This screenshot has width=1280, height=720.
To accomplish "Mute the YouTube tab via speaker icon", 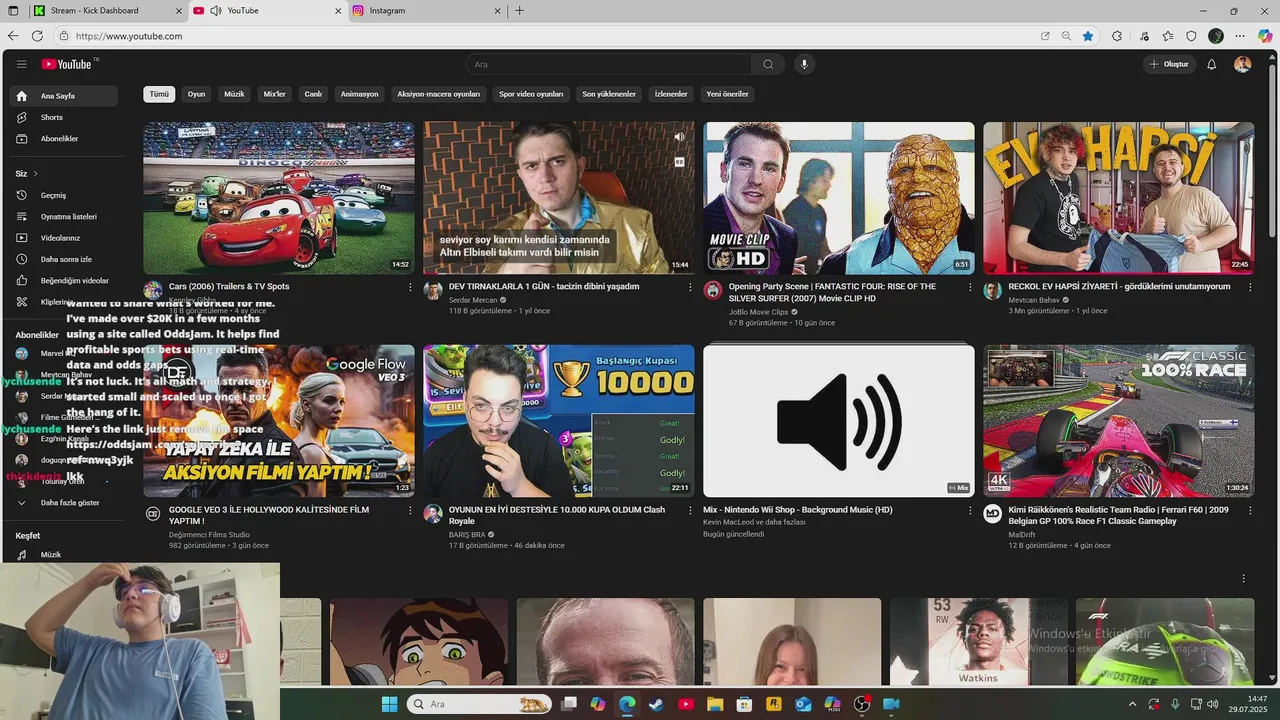I will pos(214,10).
